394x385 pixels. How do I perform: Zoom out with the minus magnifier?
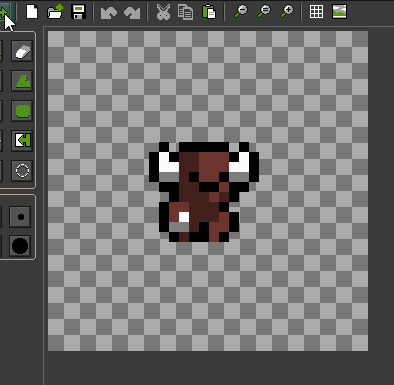click(x=241, y=12)
